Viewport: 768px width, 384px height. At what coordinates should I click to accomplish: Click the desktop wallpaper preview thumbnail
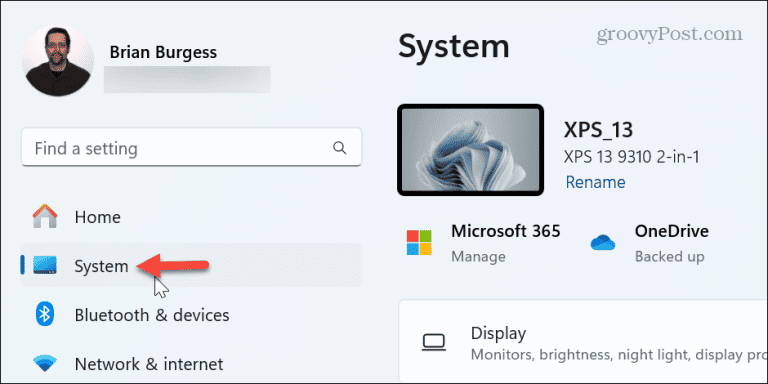470,150
